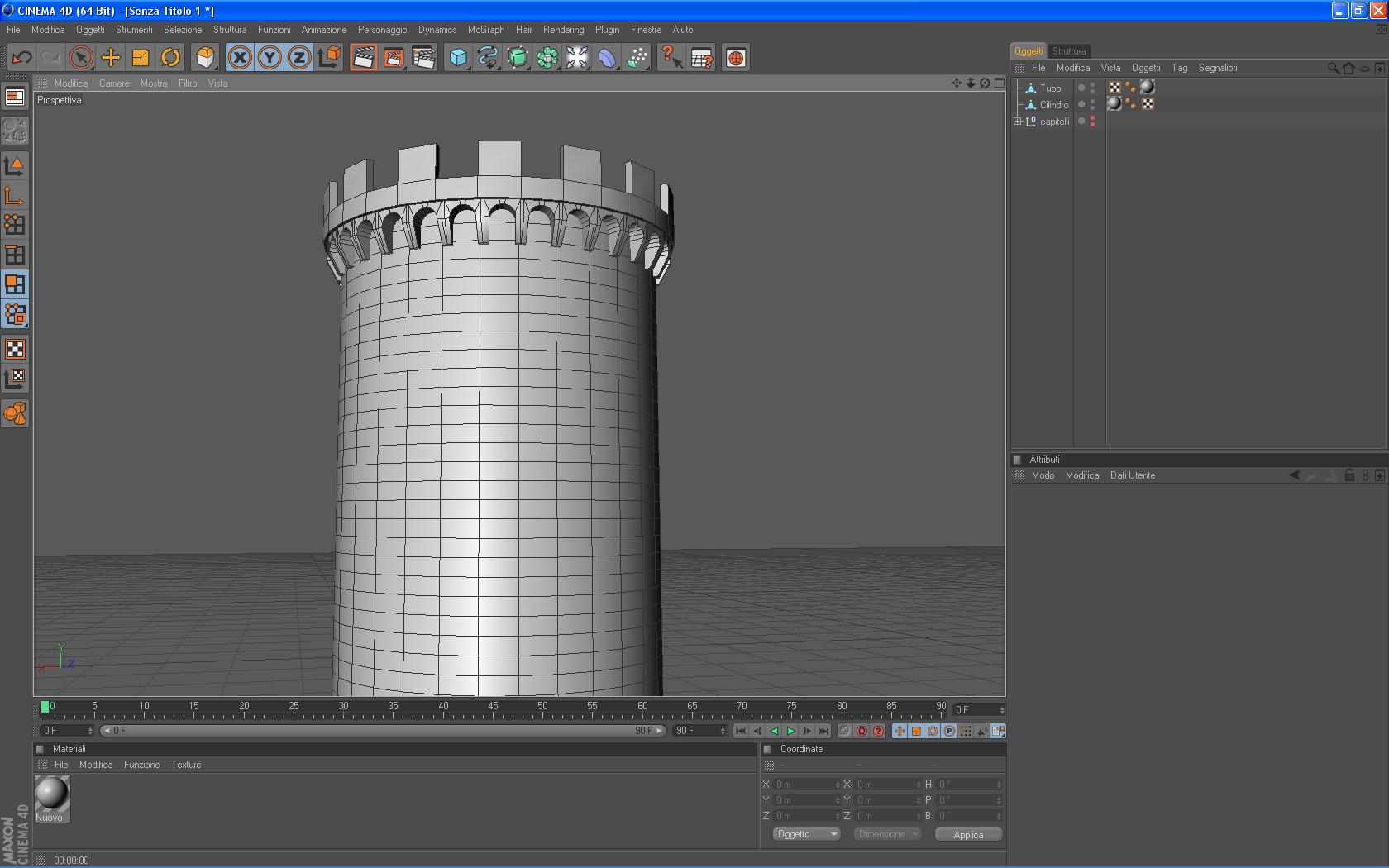Screen dimensions: 1389x868
Task: Open the Render Settings icon
Action: 423,58
